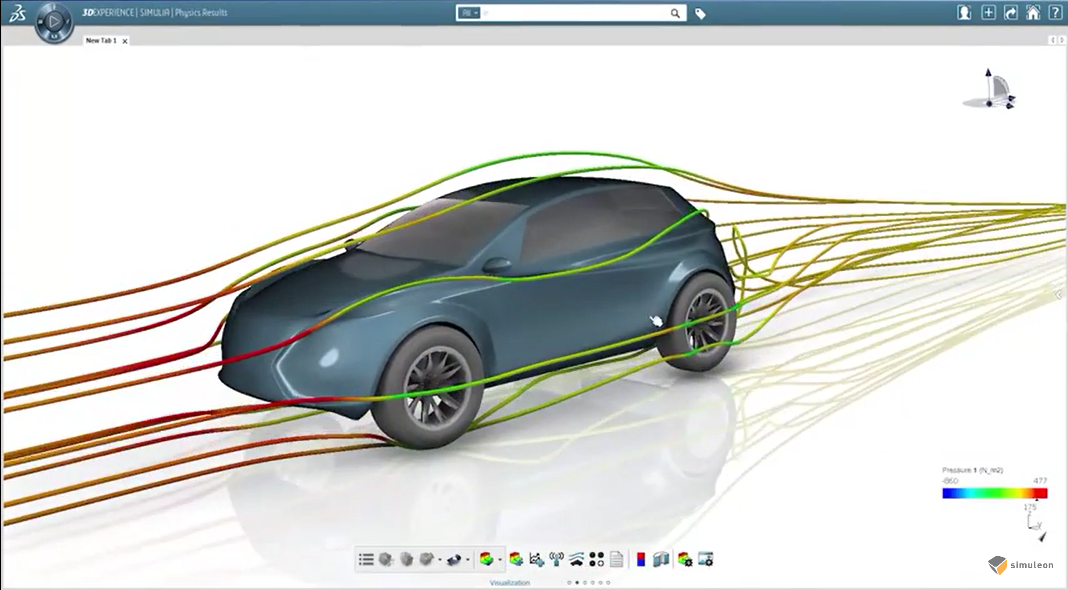Collapse the right side panel chevron
The width and height of the screenshot is (1068, 590).
pos(1057,295)
